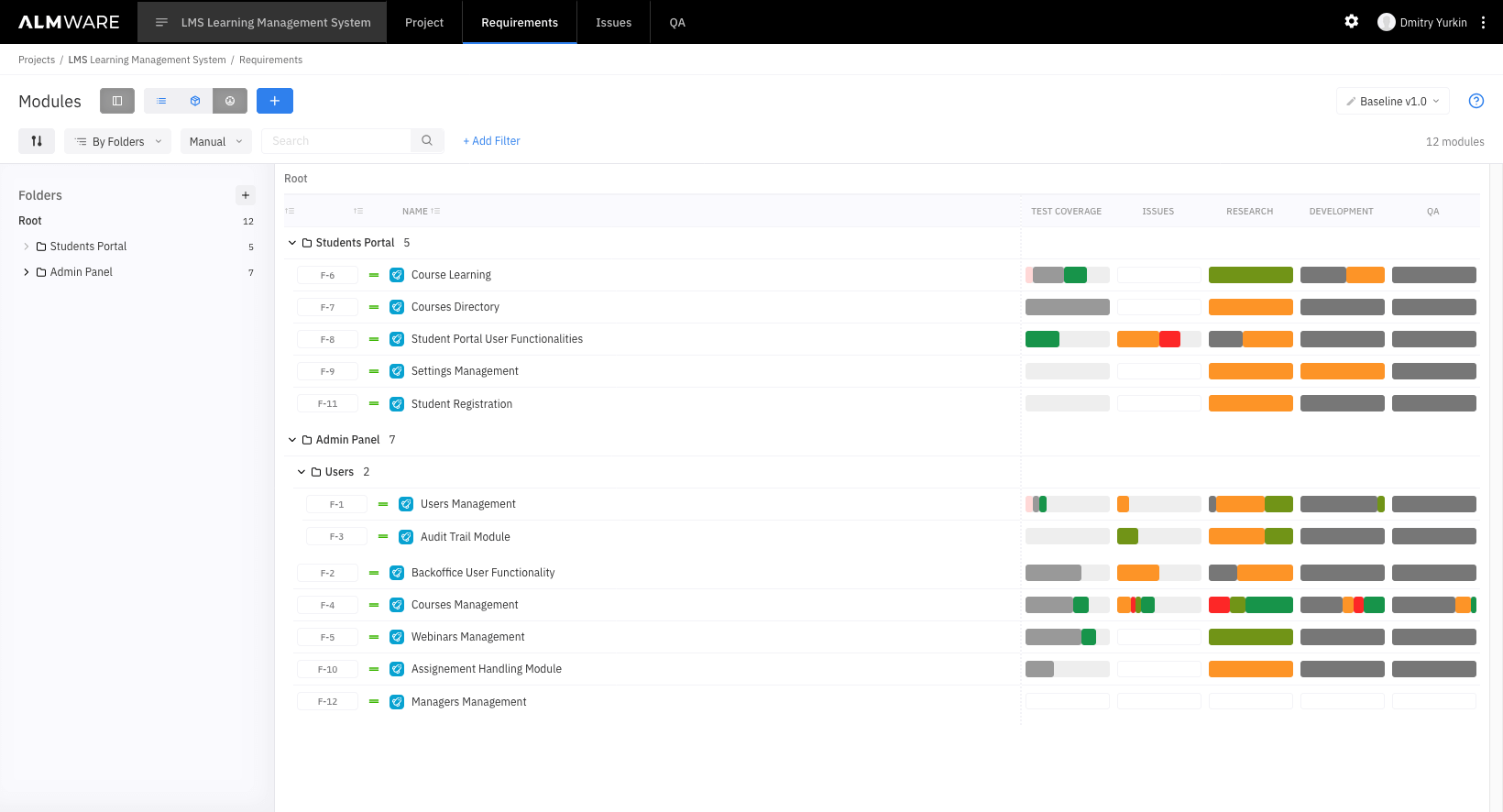Collapse the Users subfolder group
The width and height of the screenshot is (1503, 812).
coord(302,472)
